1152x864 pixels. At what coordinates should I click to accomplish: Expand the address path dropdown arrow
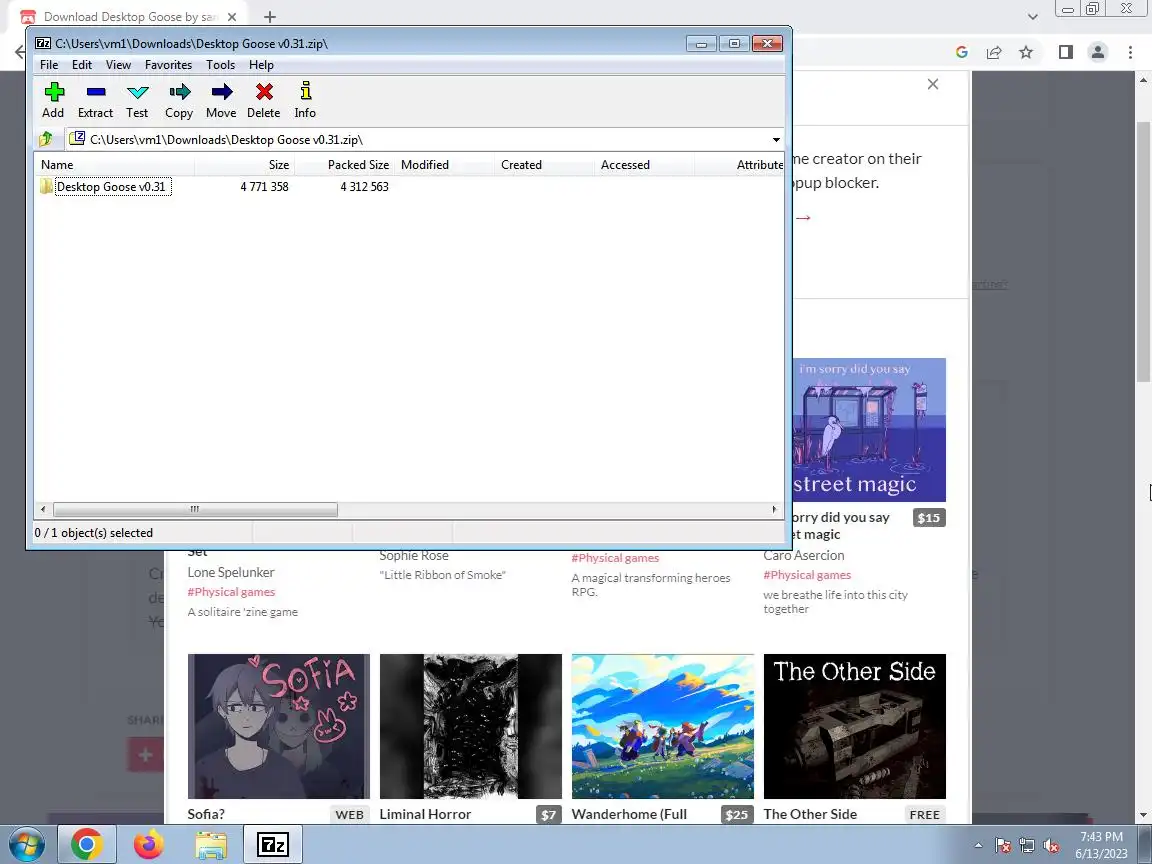click(776, 140)
